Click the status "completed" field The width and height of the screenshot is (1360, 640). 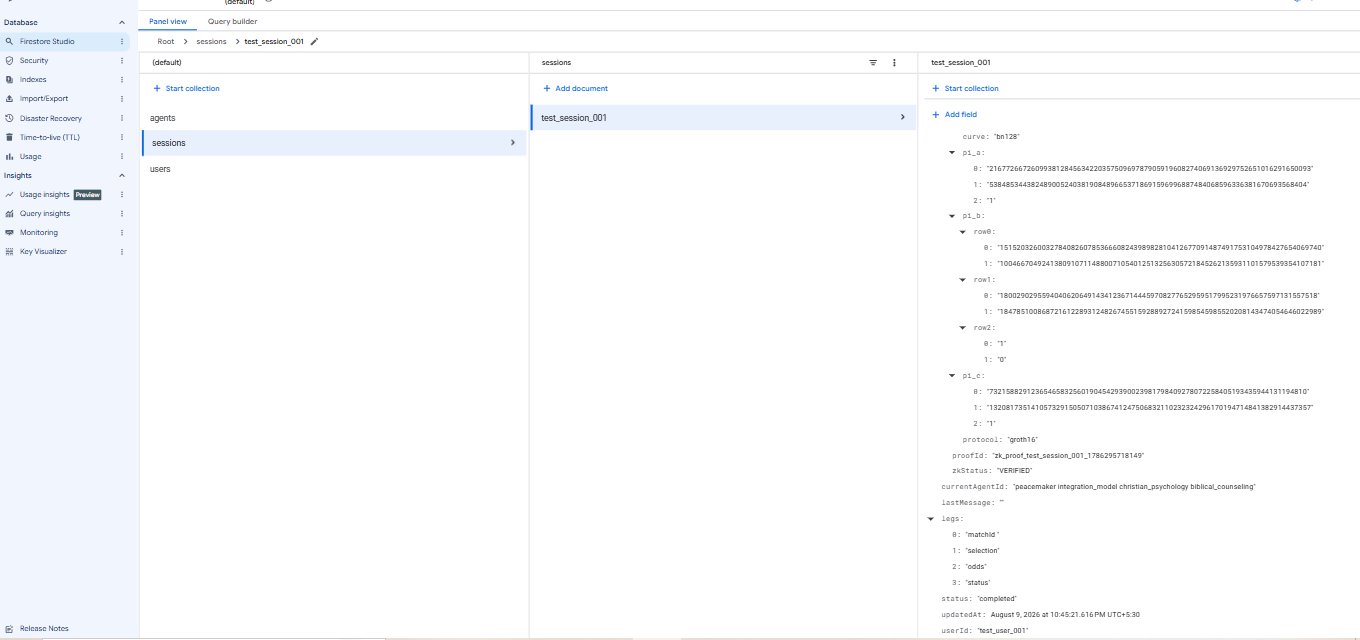pyautogui.click(x=981, y=599)
